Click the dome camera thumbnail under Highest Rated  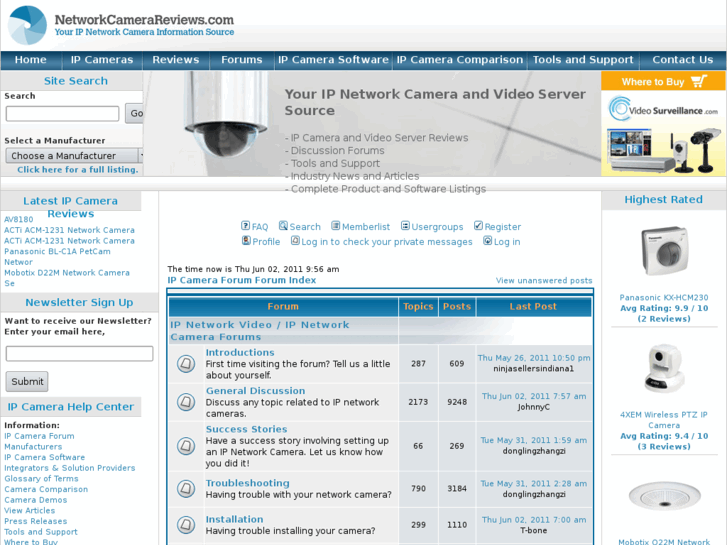(x=664, y=496)
